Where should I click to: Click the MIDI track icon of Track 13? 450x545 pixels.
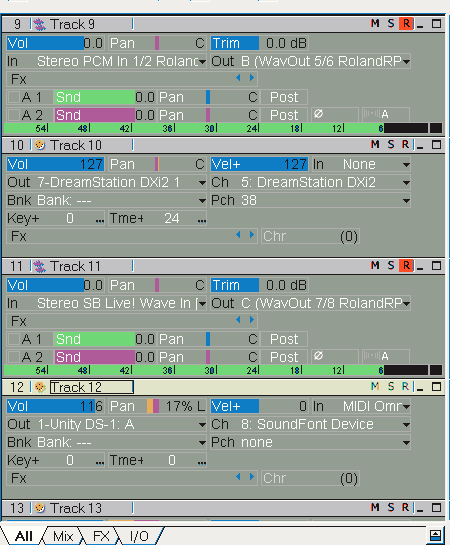click(40, 508)
